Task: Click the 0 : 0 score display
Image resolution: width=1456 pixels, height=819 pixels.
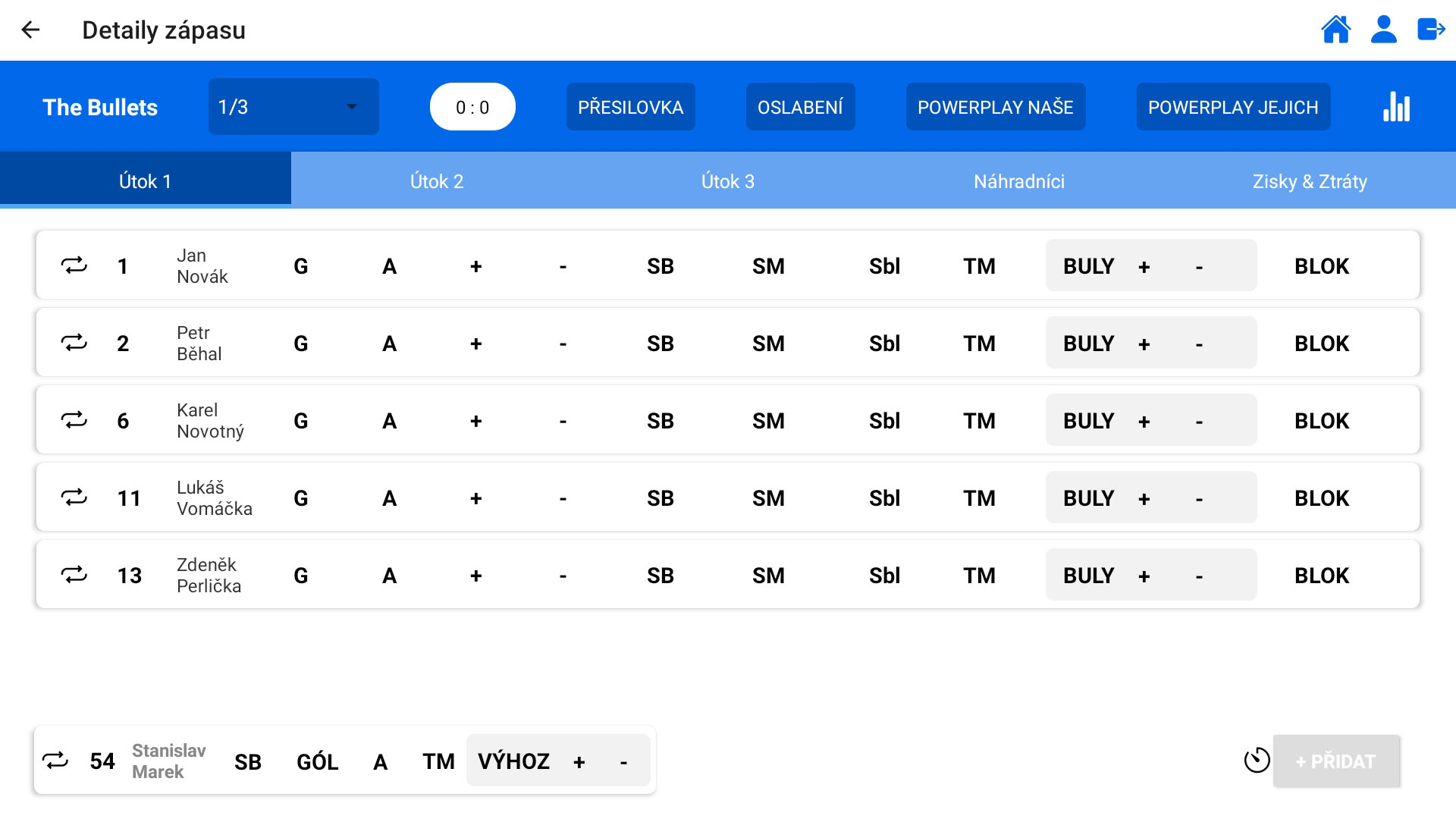Action: pyautogui.click(x=472, y=107)
